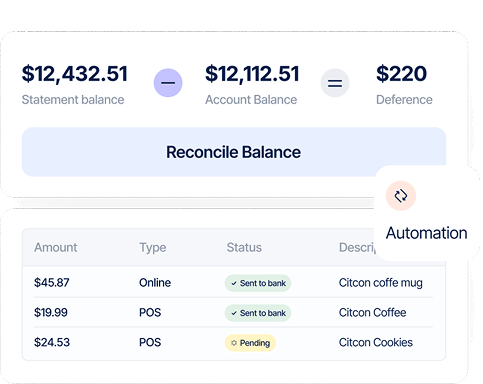Sort by the Type column header
Screen dimensions: 483x384
point(153,248)
